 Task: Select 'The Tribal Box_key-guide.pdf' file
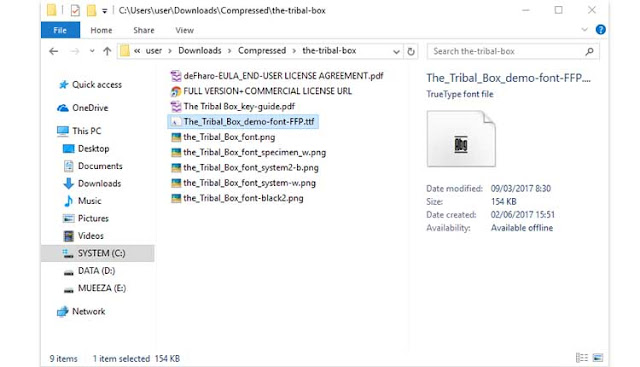[x=233, y=107]
